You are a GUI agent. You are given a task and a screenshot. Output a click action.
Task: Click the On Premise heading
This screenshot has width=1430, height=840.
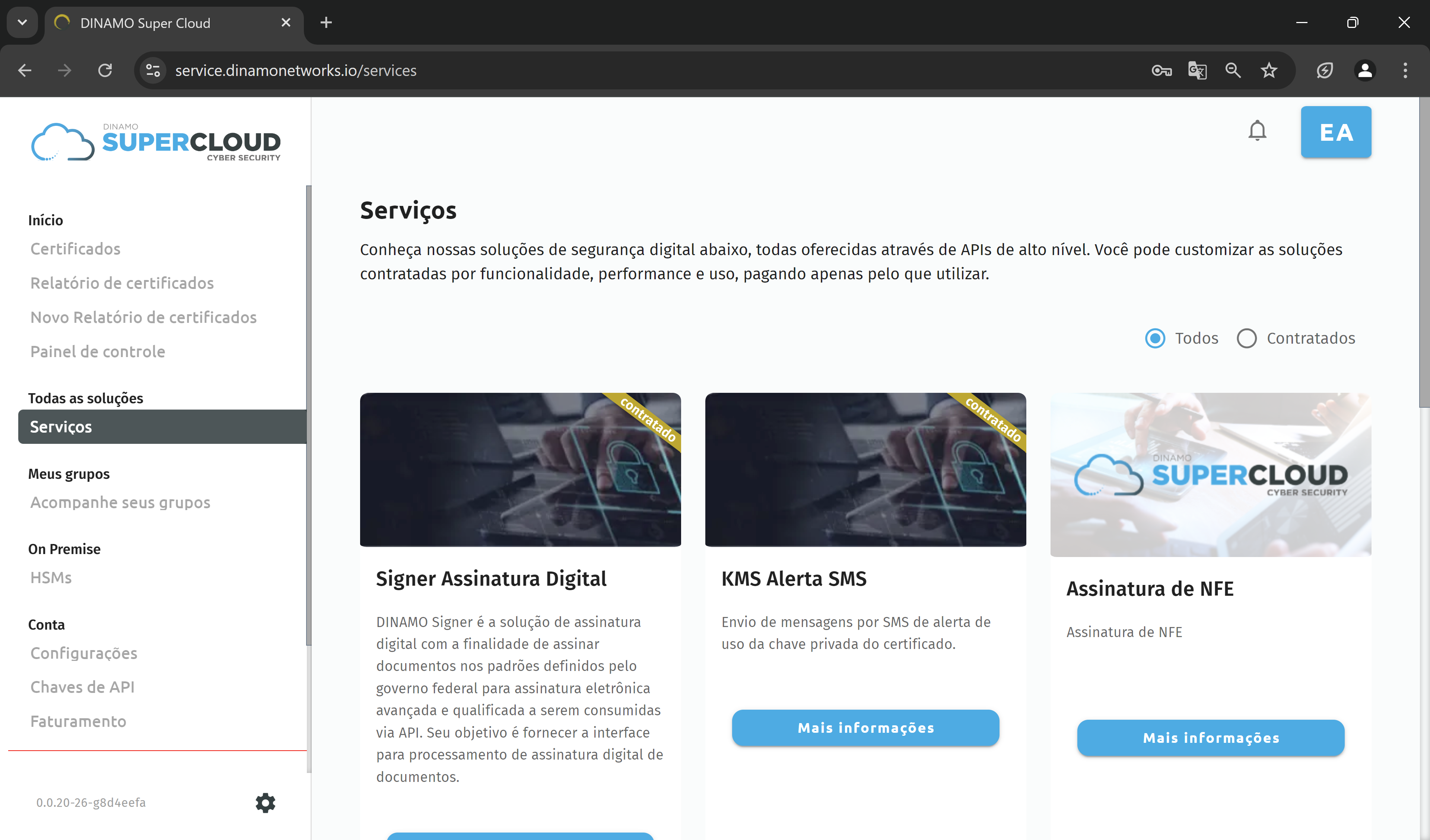pos(64,549)
